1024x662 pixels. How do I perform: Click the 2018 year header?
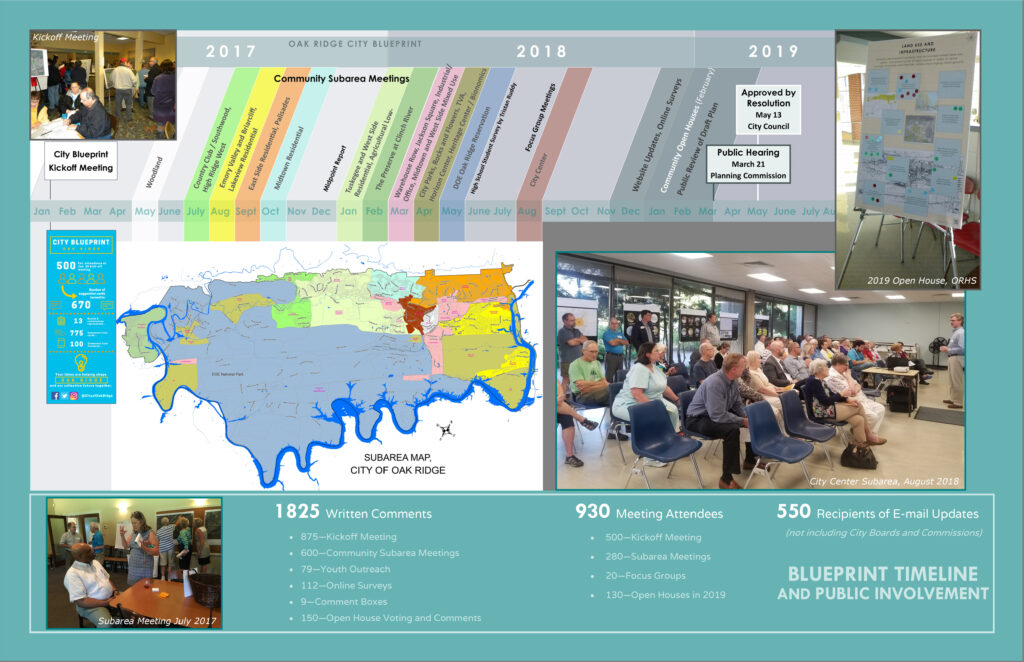[541, 51]
